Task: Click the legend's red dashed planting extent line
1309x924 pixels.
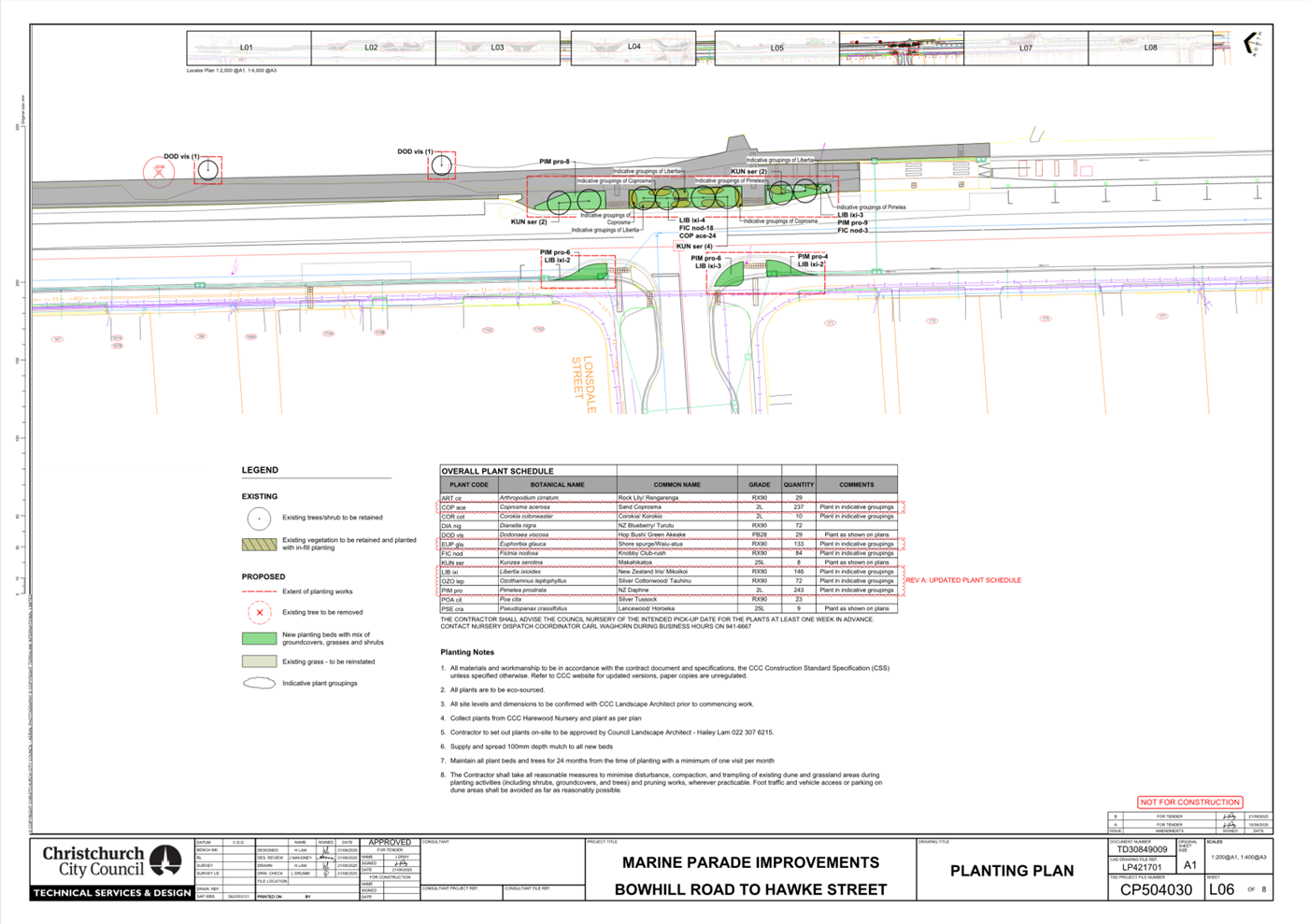Action: (x=259, y=591)
